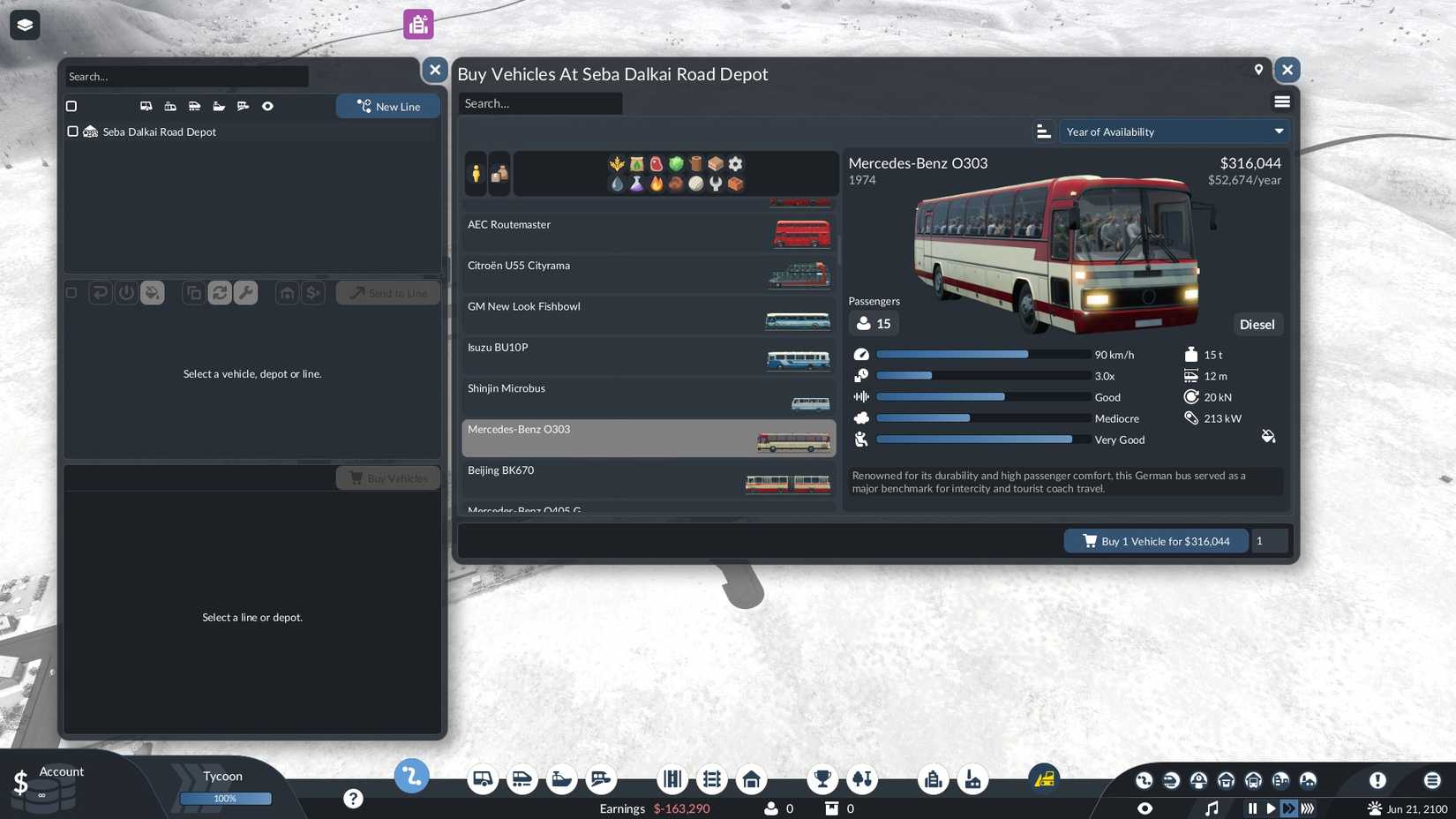The height and width of the screenshot is (819, 1456).
Task: Filter line list by ships
Action: 219,106
